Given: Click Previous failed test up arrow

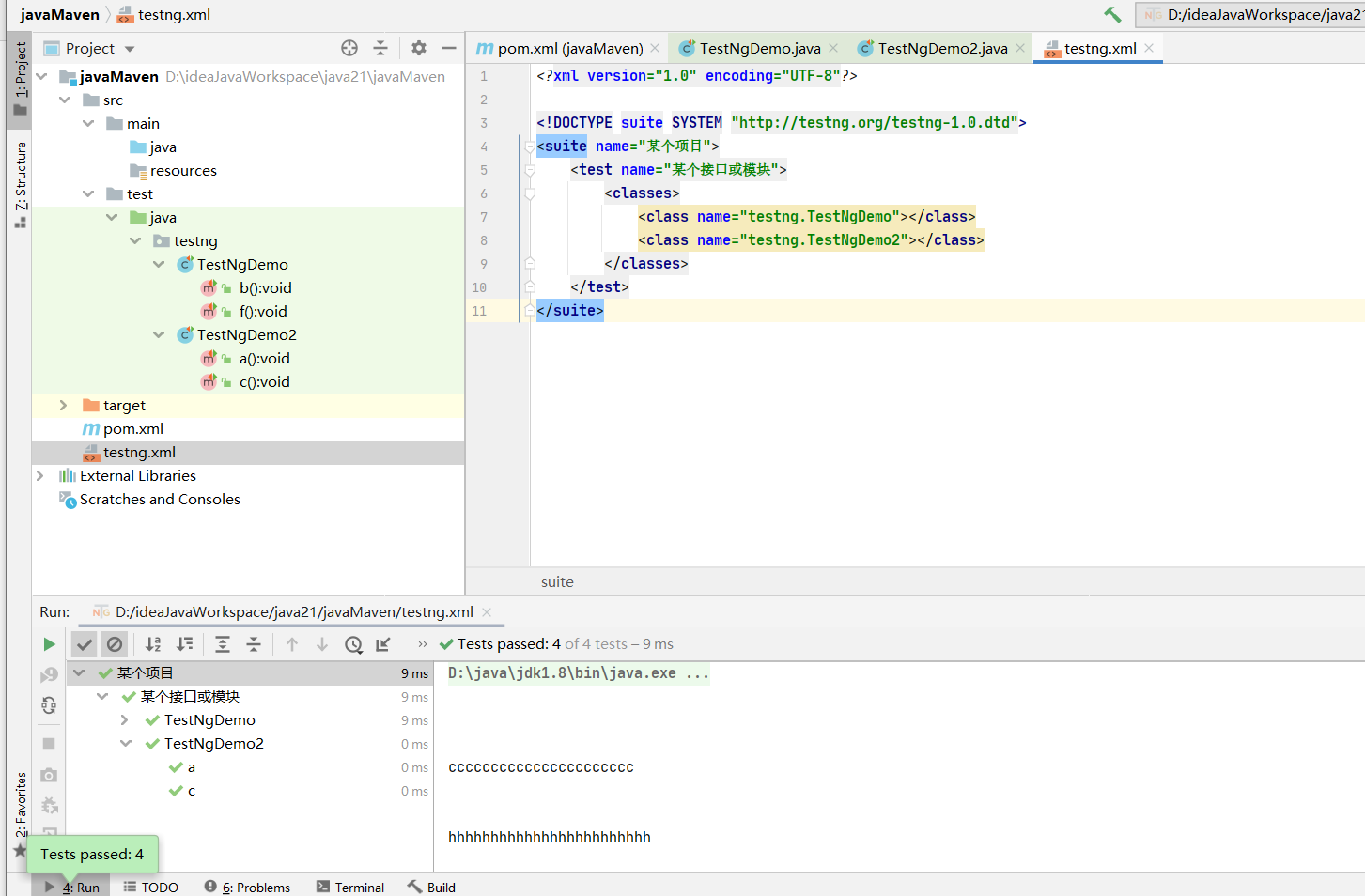Looking at the screenshot, I should 292,644.
